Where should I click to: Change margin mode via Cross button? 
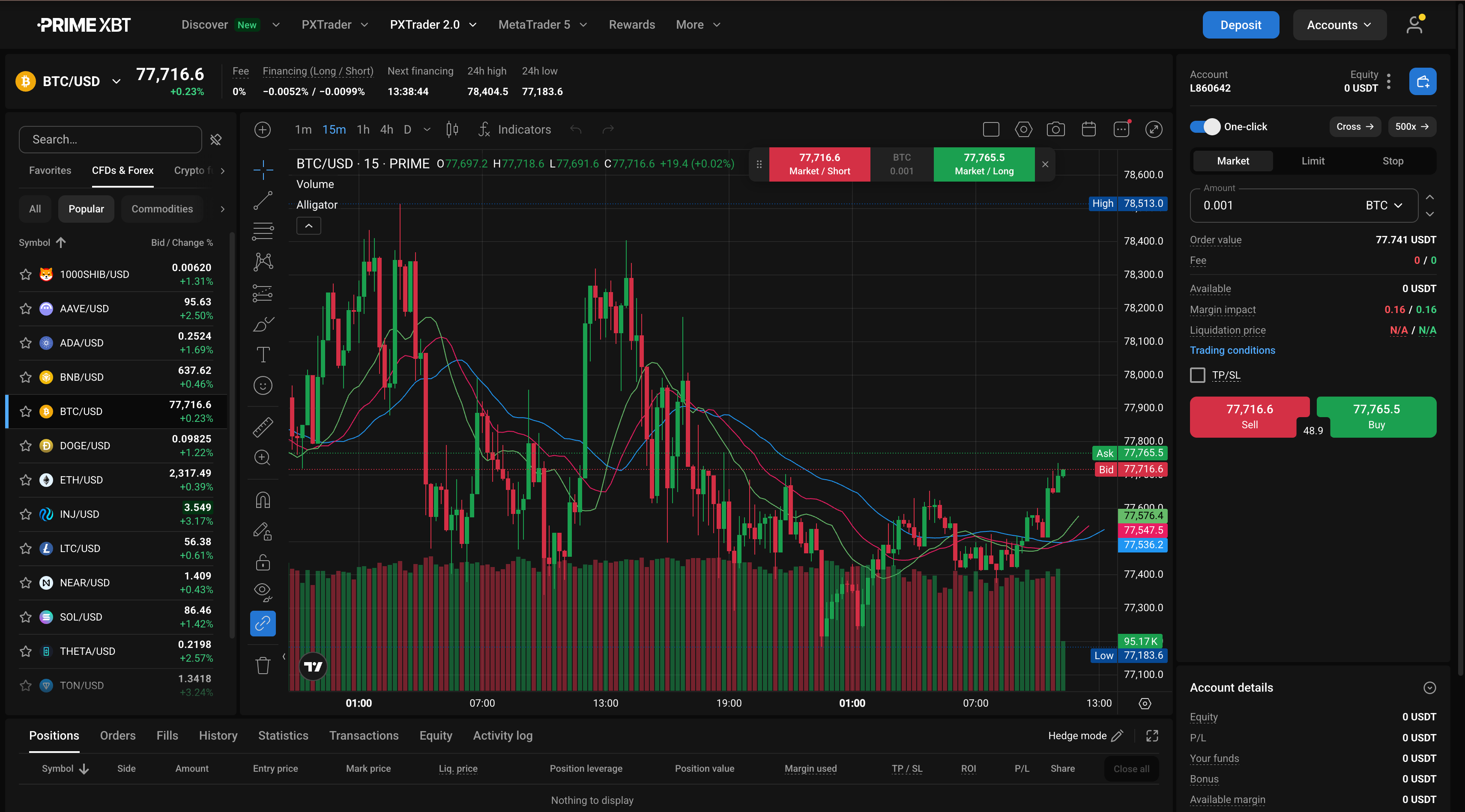[1355, 126]
